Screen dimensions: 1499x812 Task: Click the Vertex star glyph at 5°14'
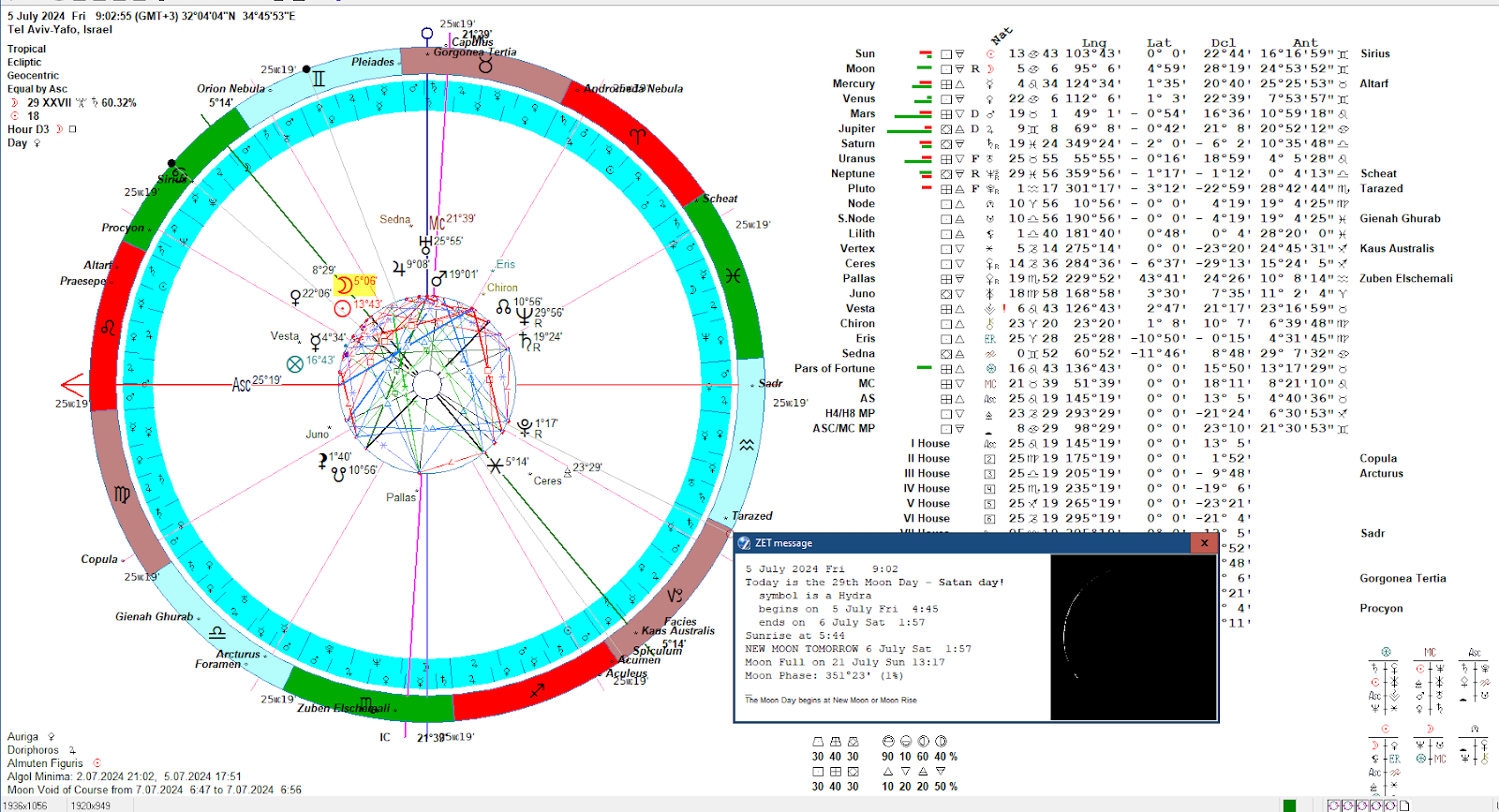[495, 464]
